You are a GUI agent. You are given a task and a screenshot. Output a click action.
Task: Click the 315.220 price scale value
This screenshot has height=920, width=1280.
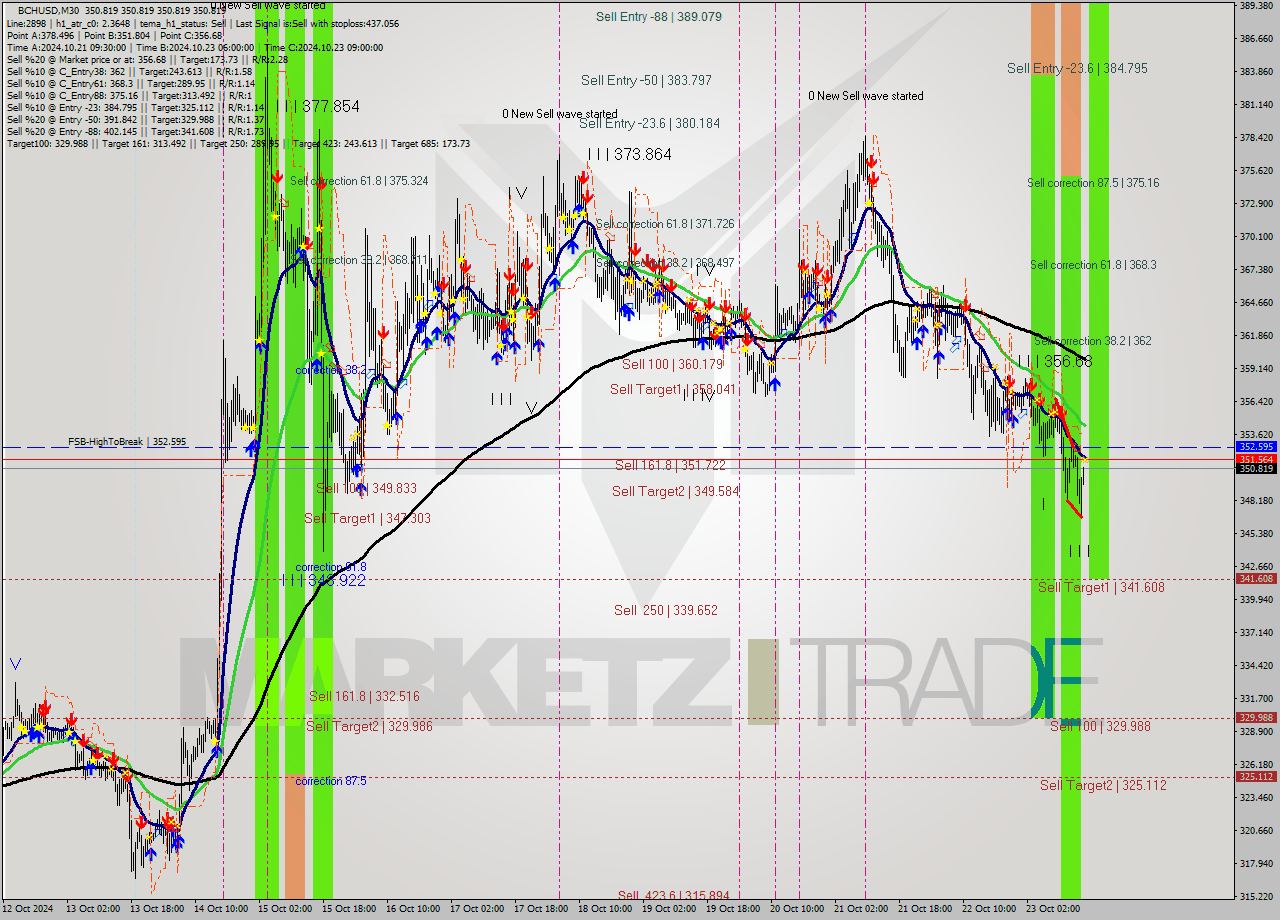[x=1255, y=896]
